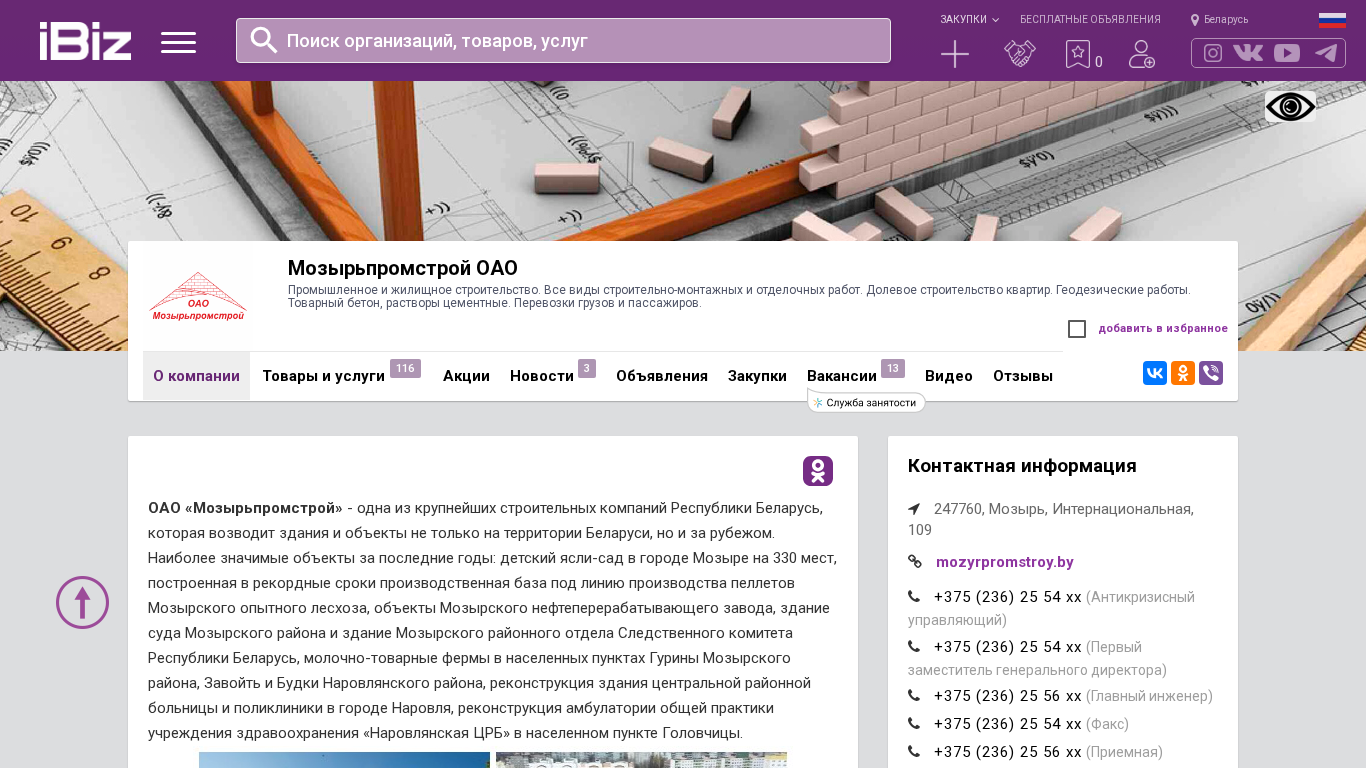Open iBiz YouTube channel icon
The image size is (1366, 768).
pyautogui.click(x=1287, y=53)
